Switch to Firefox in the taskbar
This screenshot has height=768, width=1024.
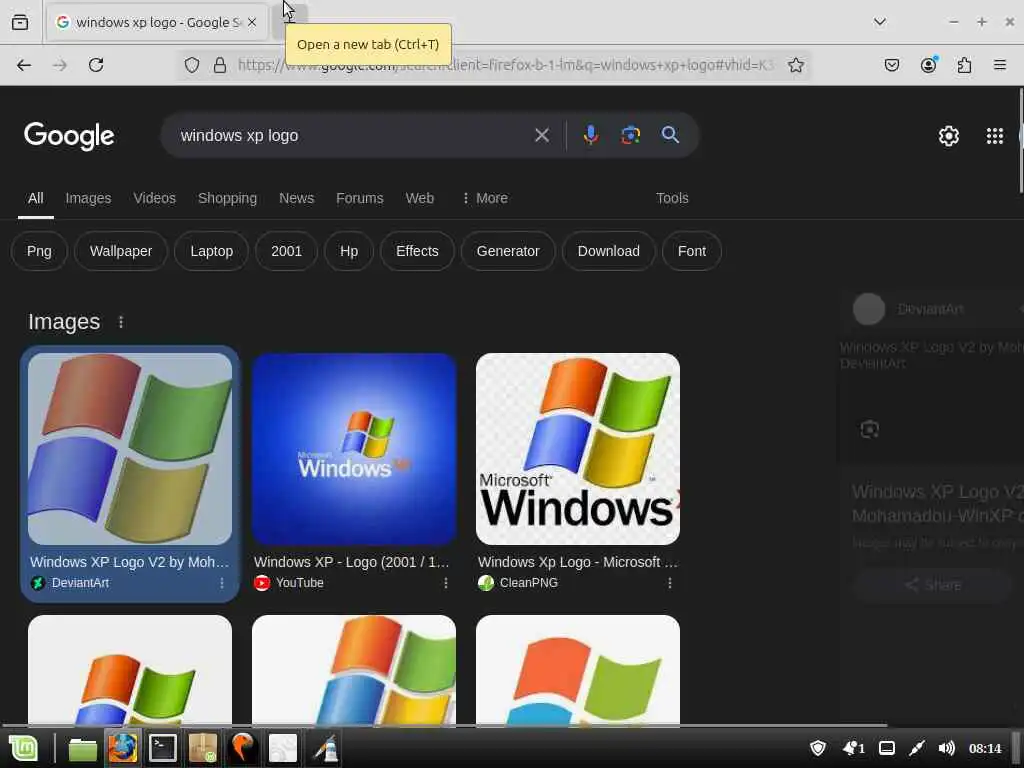click(123, 748)
